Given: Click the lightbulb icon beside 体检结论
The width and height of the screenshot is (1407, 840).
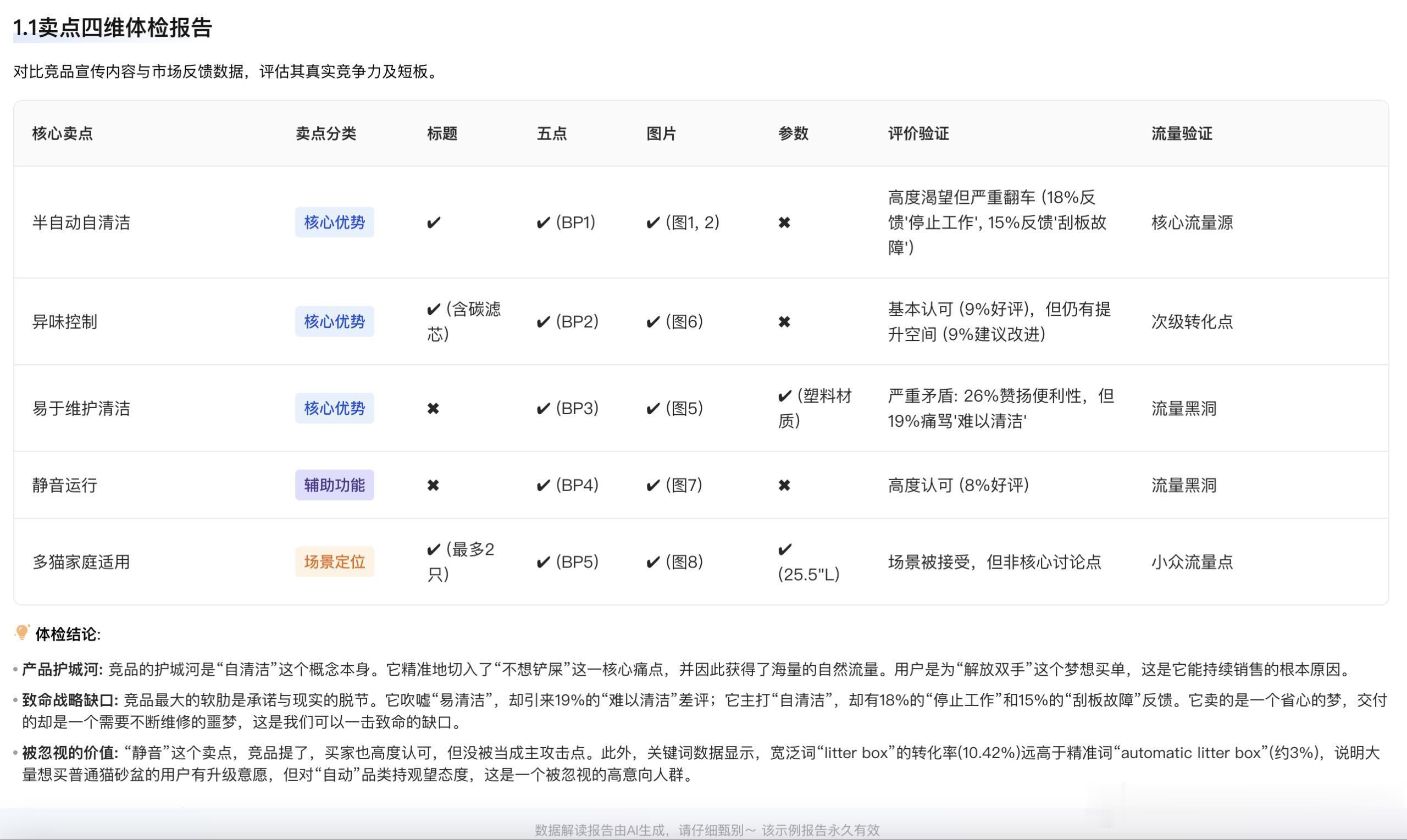Looking at the screenshot, I should (22, 632).
